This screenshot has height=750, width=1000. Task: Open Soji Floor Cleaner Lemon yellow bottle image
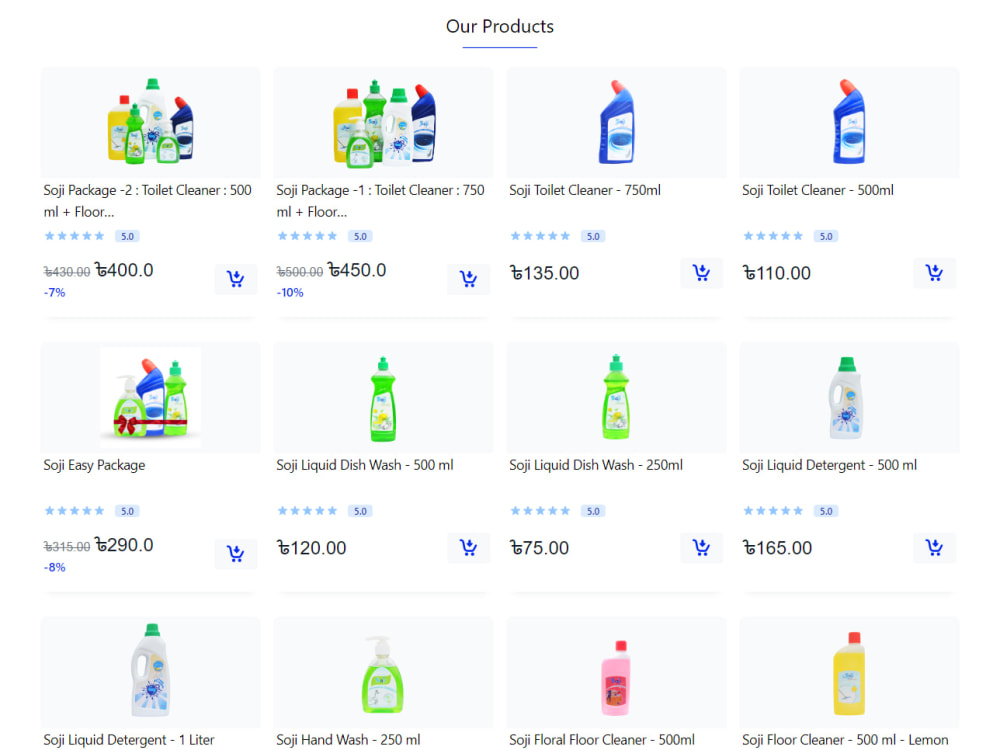click(849, 672)
